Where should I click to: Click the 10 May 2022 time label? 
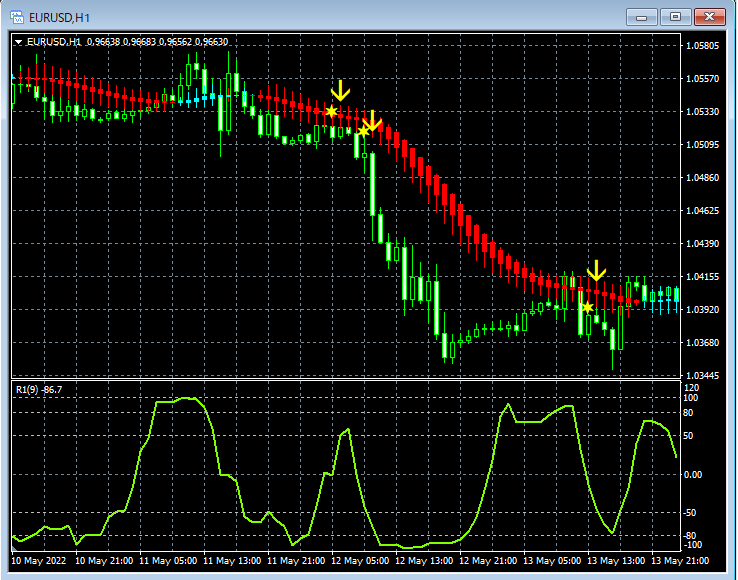coord(39,561)
